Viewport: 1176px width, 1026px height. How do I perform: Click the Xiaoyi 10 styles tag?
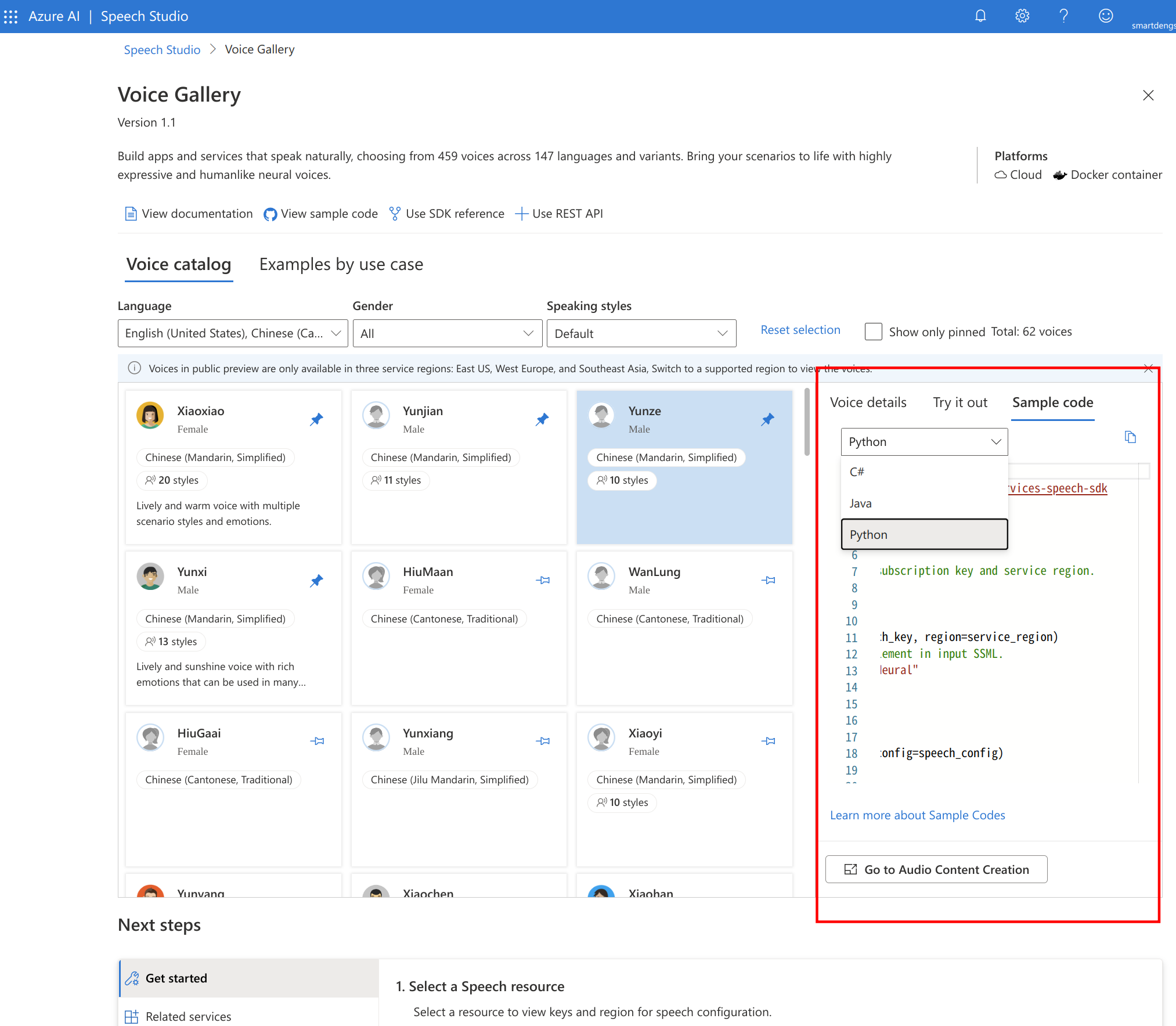(622, 802)
